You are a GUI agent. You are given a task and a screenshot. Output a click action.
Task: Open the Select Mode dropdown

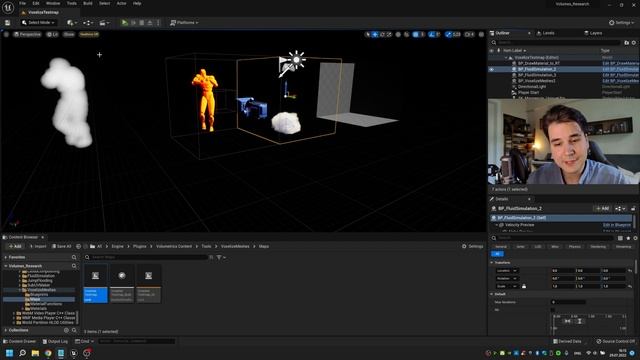click(x=38, y=23)
